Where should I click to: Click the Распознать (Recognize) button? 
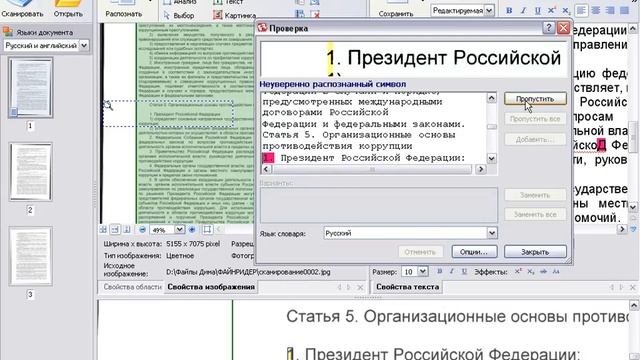(x=123, y=9)
